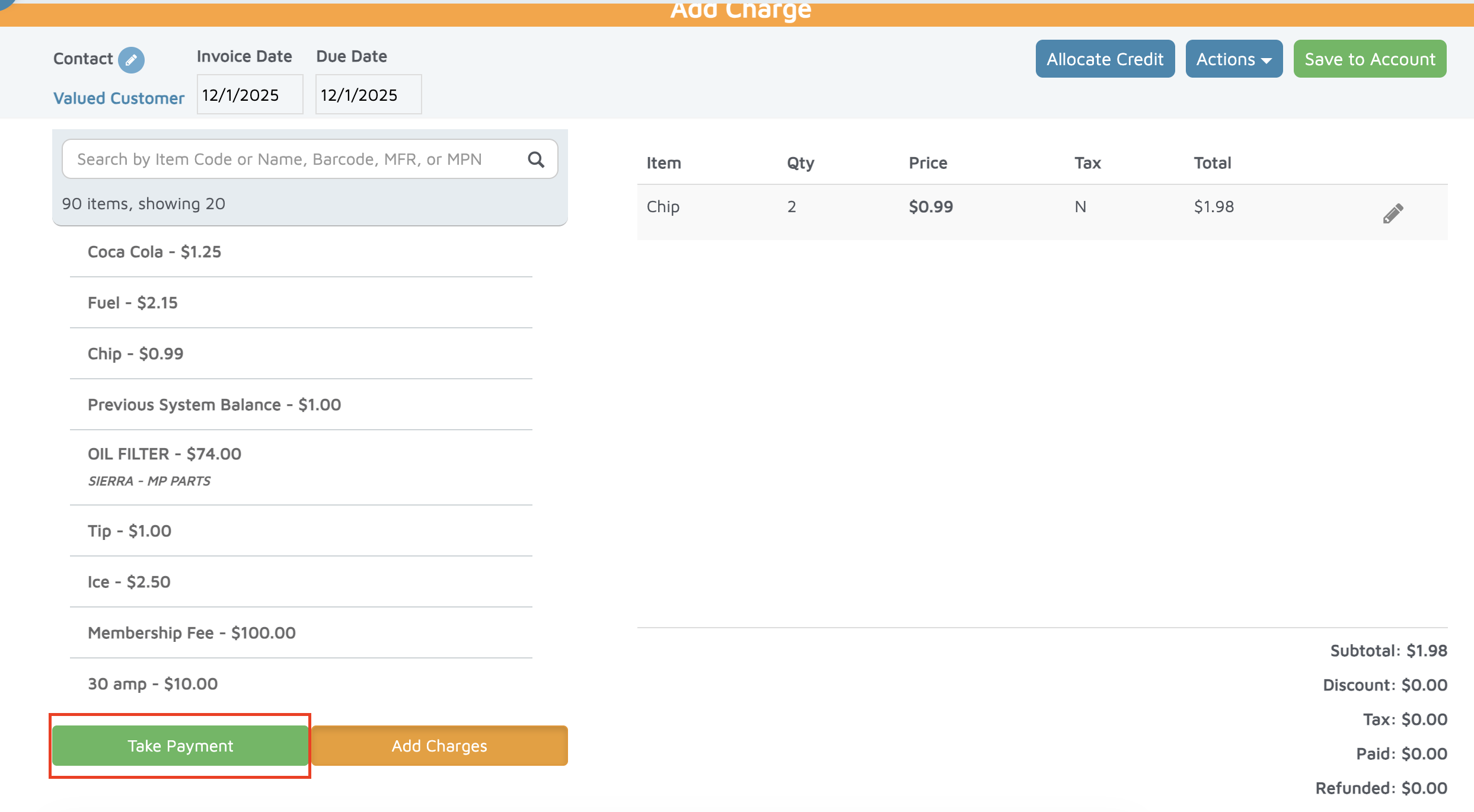The height and width of the screenshot is (812, 1474).
Task: Edit the Chip line item pencil
Action: tap(1393, 213)
